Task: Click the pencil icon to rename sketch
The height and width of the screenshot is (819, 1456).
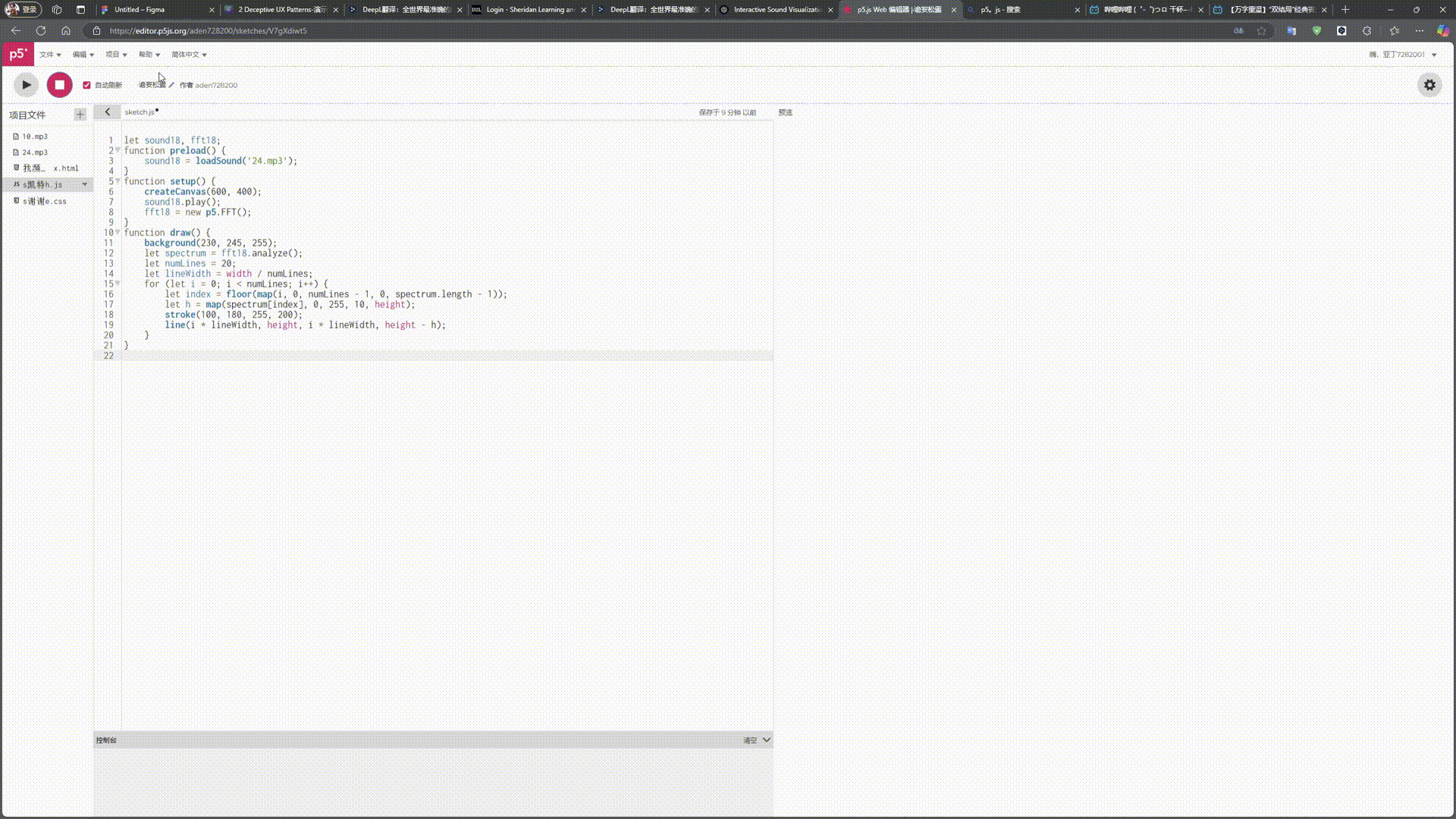Action: (171, 85)
